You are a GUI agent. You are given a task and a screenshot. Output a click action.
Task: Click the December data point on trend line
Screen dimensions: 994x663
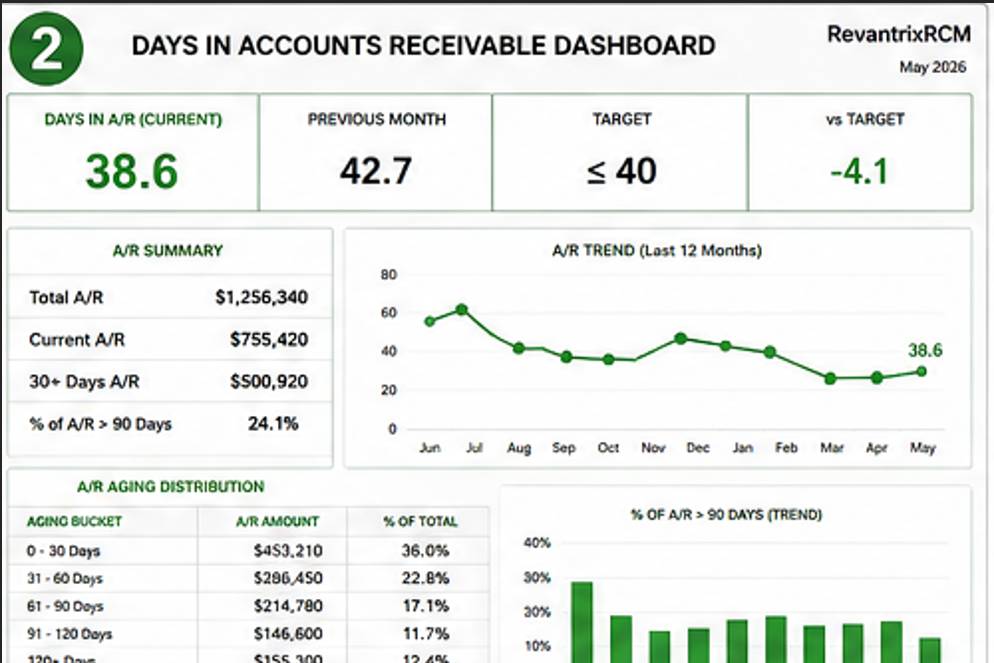(681, 338)
